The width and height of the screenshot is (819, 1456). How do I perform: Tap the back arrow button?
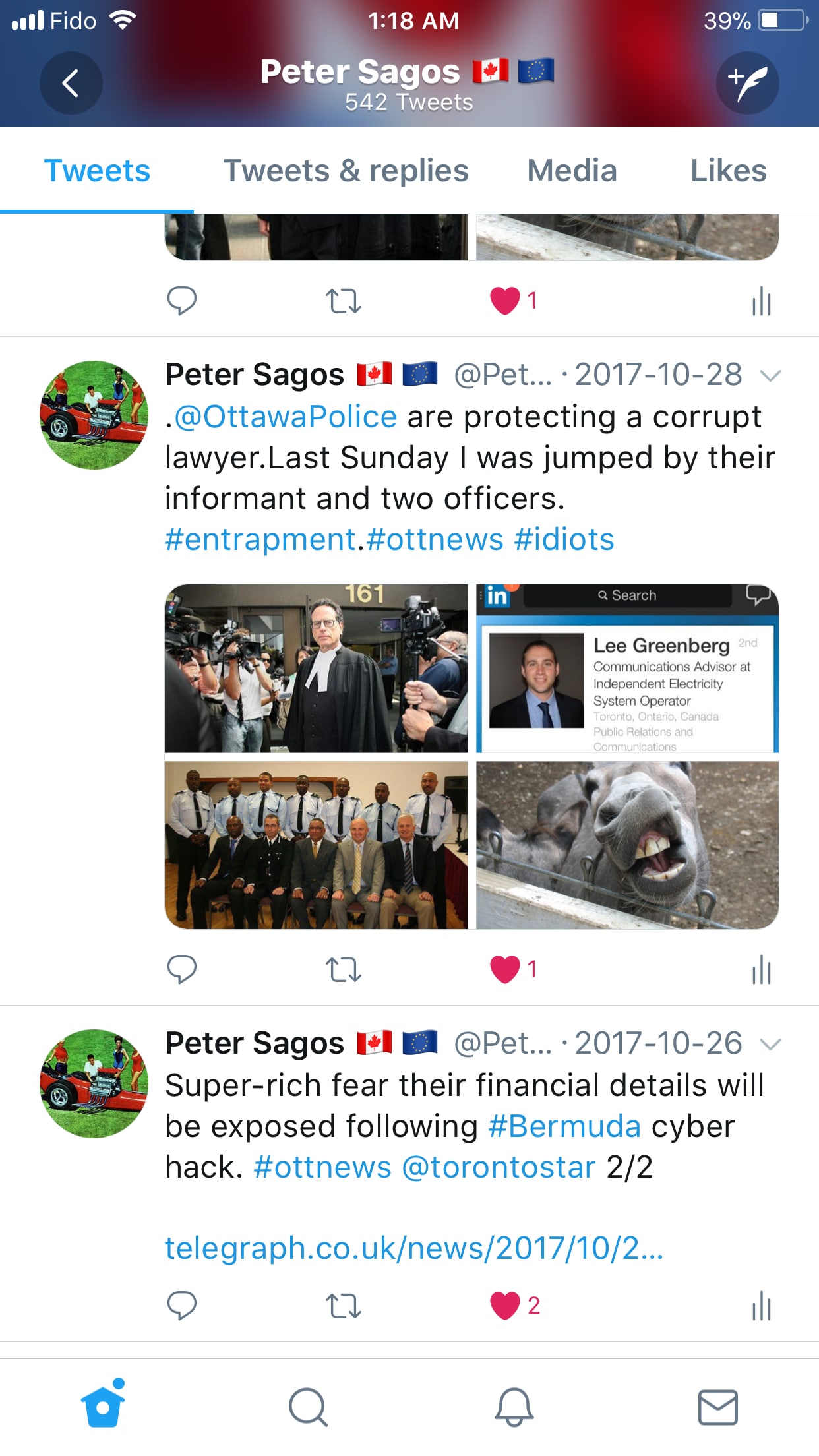[71, 83]
